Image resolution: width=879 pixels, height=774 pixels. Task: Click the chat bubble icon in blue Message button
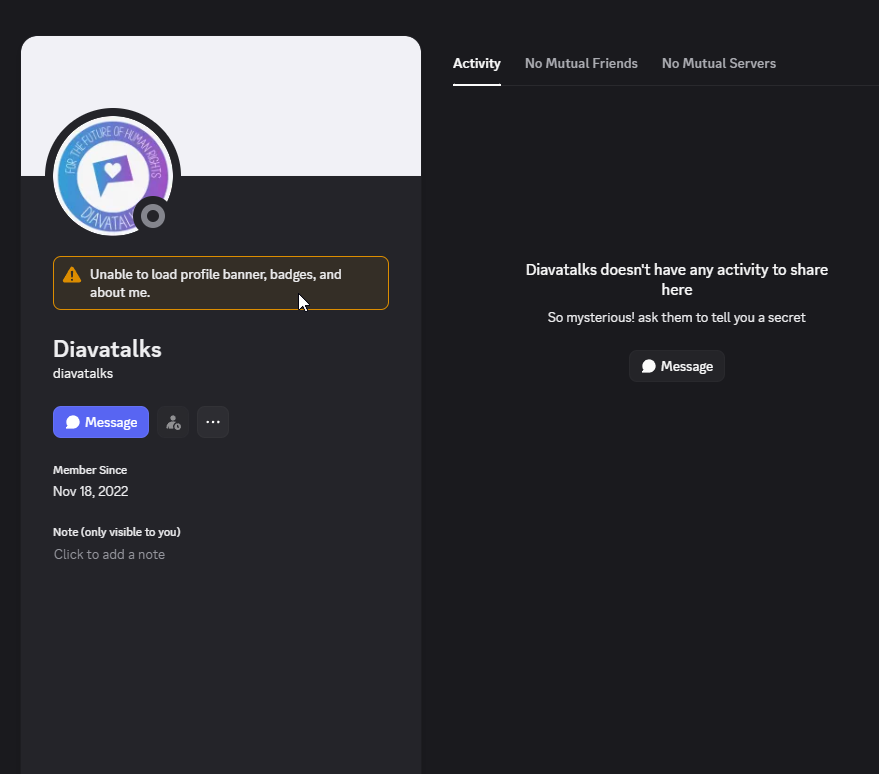[73, 422]
